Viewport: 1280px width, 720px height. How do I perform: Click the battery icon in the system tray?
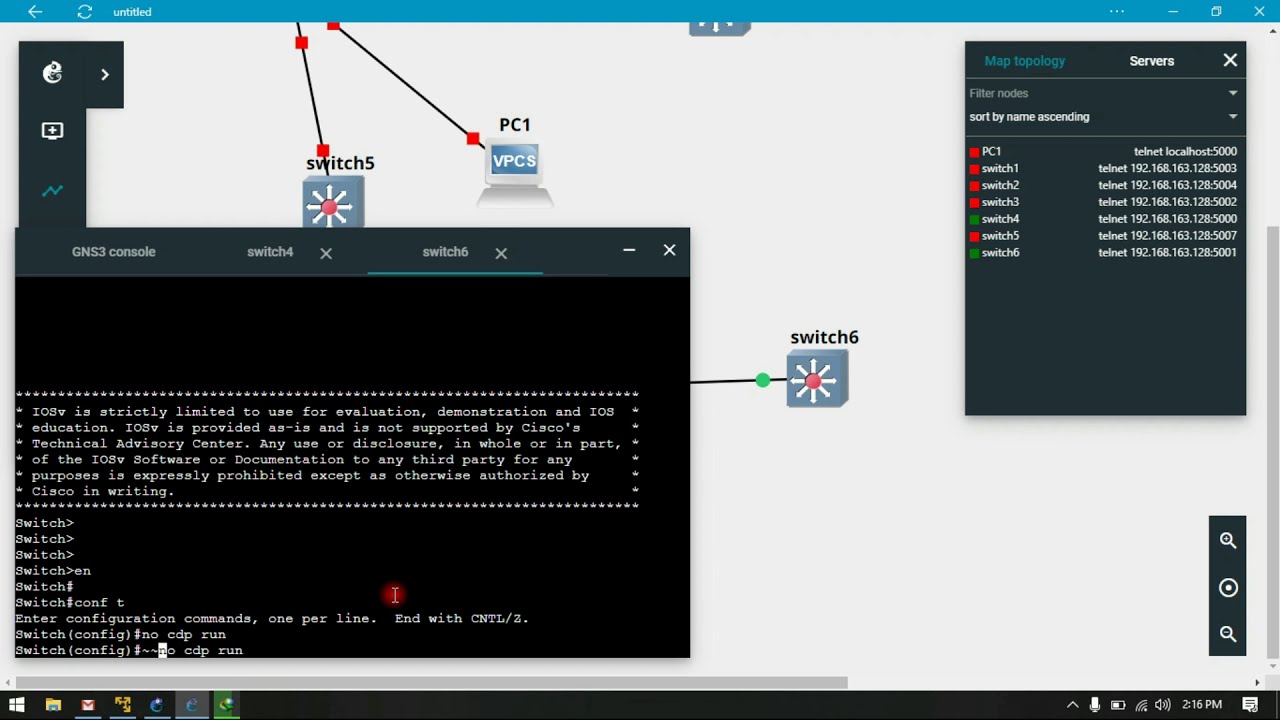(1118, 705)
